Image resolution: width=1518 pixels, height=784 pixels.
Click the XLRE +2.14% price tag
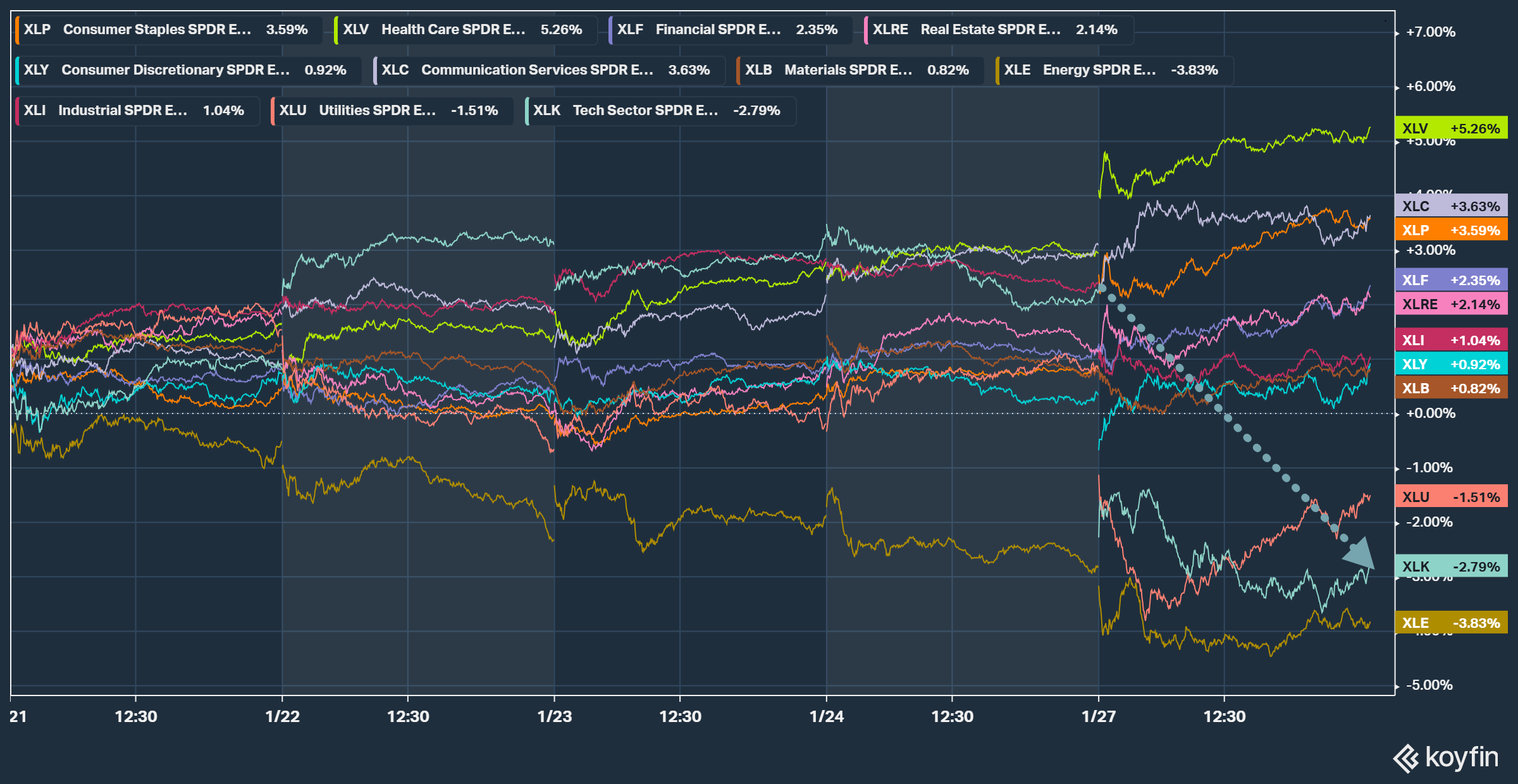[x=1451, y=304]
